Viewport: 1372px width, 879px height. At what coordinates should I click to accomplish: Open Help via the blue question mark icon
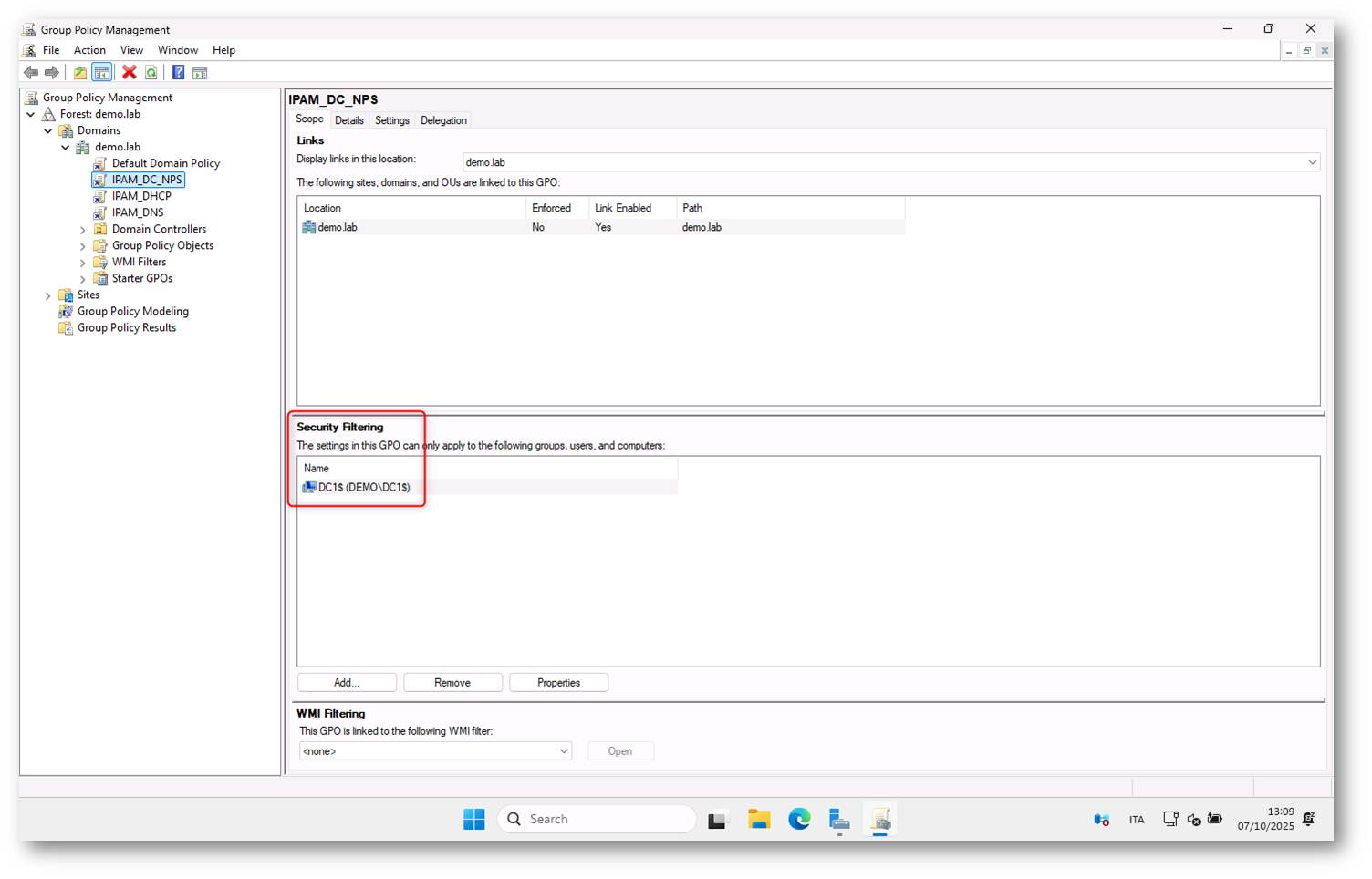tap(178, 72)
